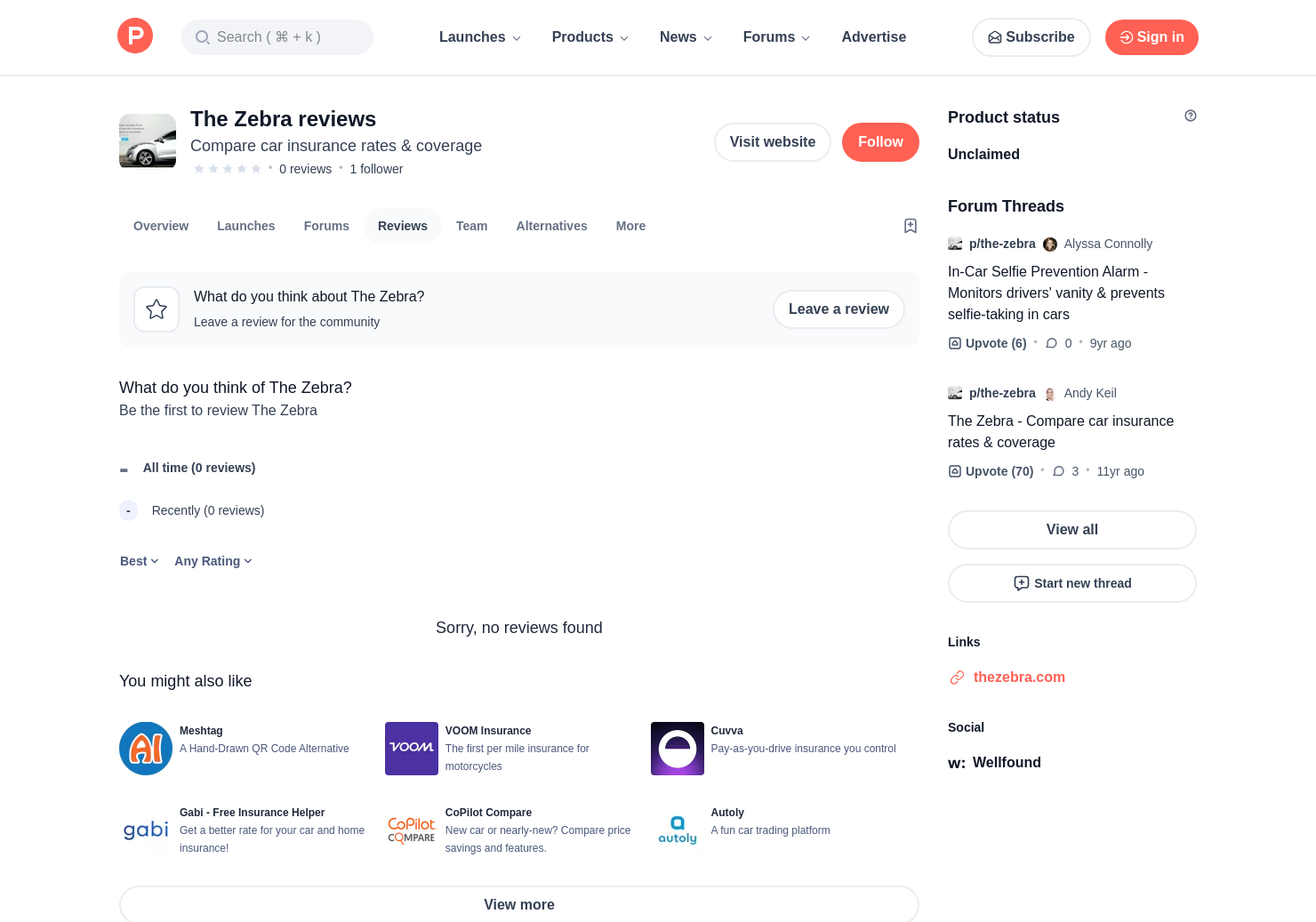Switch to the Forums tab
Image resolution: width=1316 pixels, height=922 pixels.
326,226
